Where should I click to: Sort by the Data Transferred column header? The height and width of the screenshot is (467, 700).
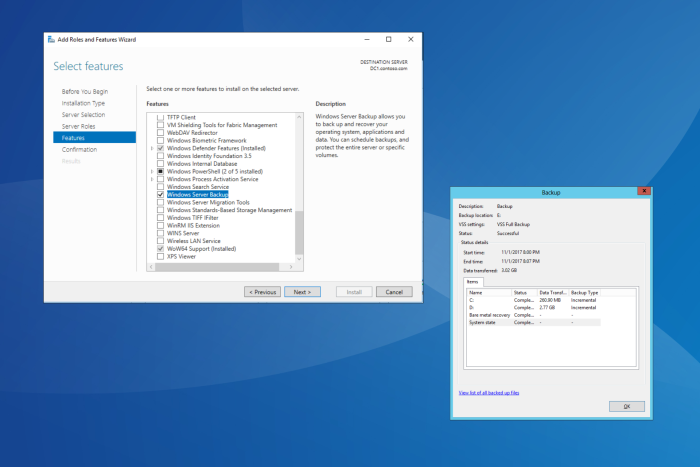553,292
